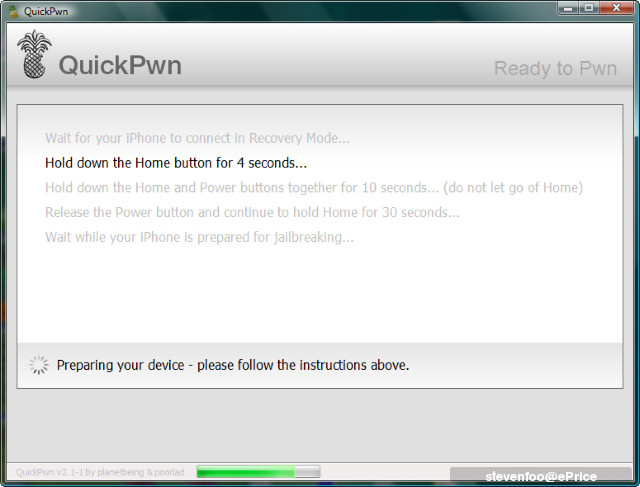Select 'Wait while your iPhone is prepared' step
Screen dimensions: 640x487
coord(200,237)
